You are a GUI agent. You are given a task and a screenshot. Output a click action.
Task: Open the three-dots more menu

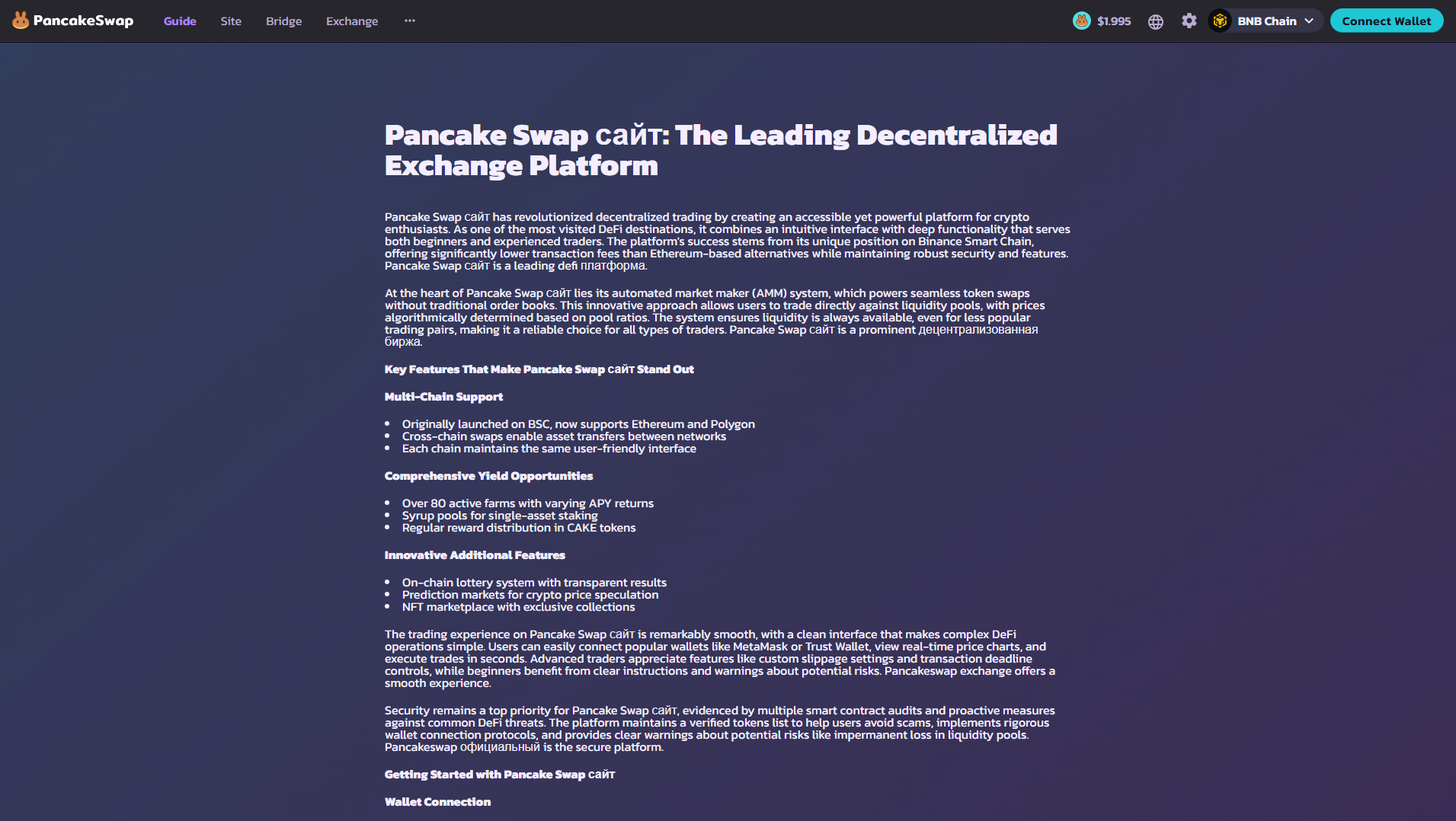(410, 21)
